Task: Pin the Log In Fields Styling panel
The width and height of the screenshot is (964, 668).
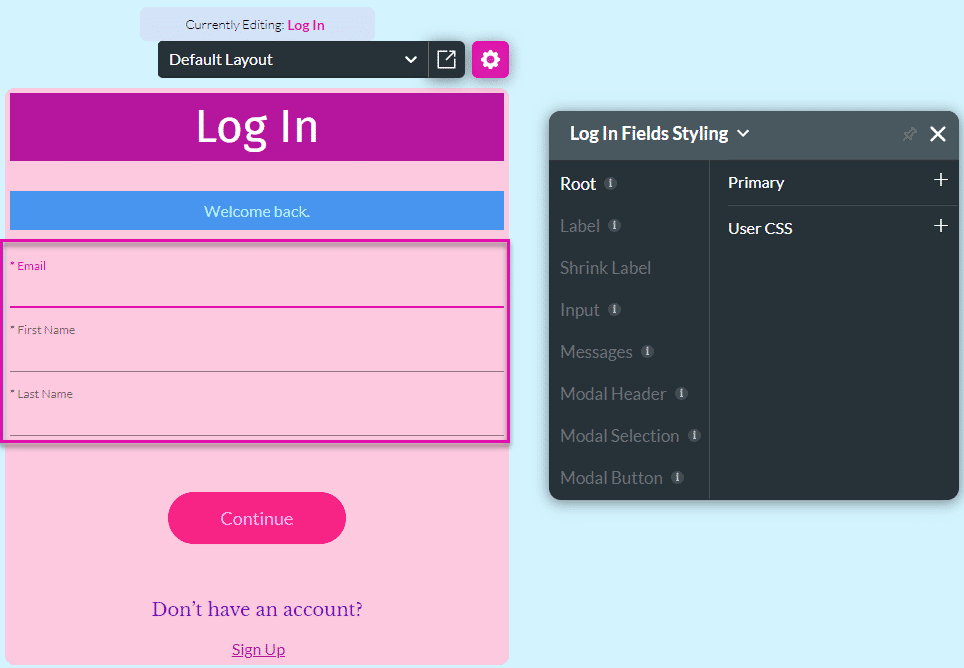Action: pyautogui.click(x=909, y=133)
